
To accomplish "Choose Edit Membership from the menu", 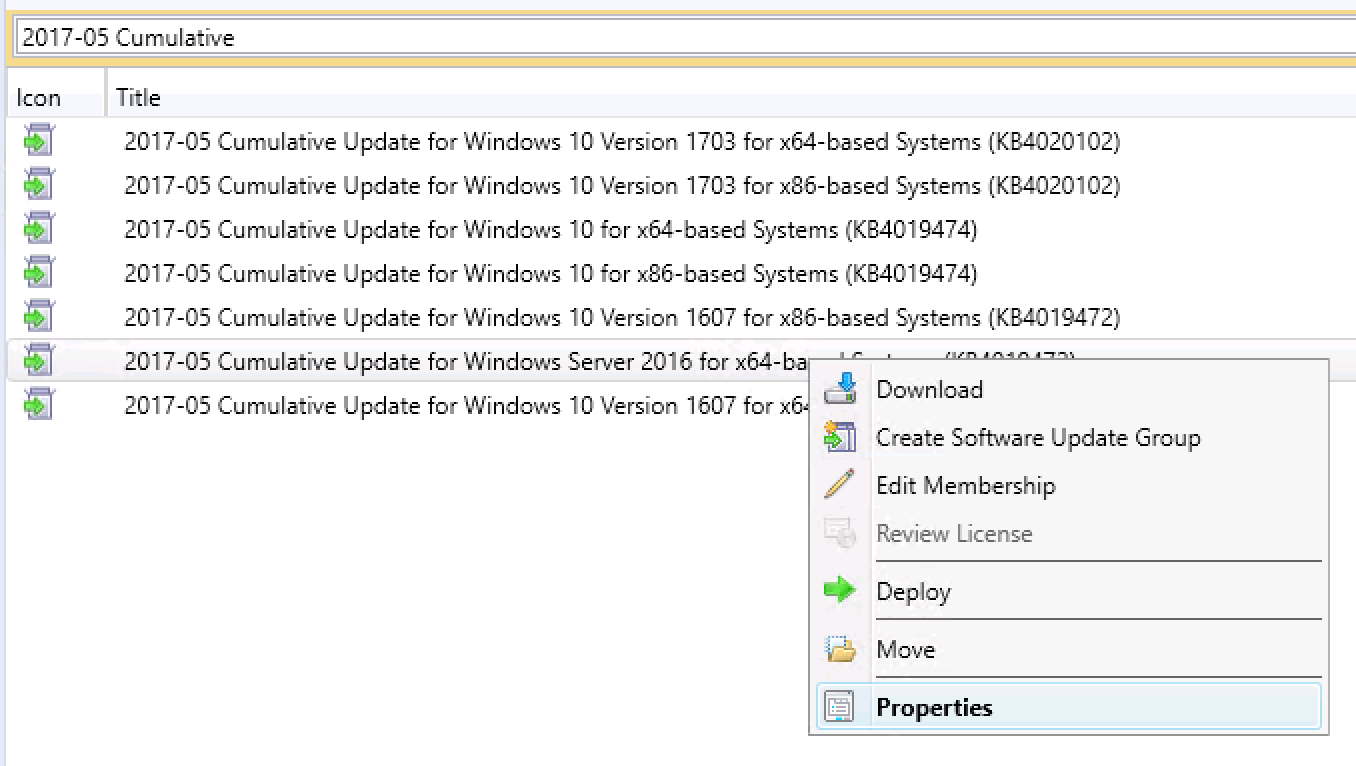I will tap(965, 485).
